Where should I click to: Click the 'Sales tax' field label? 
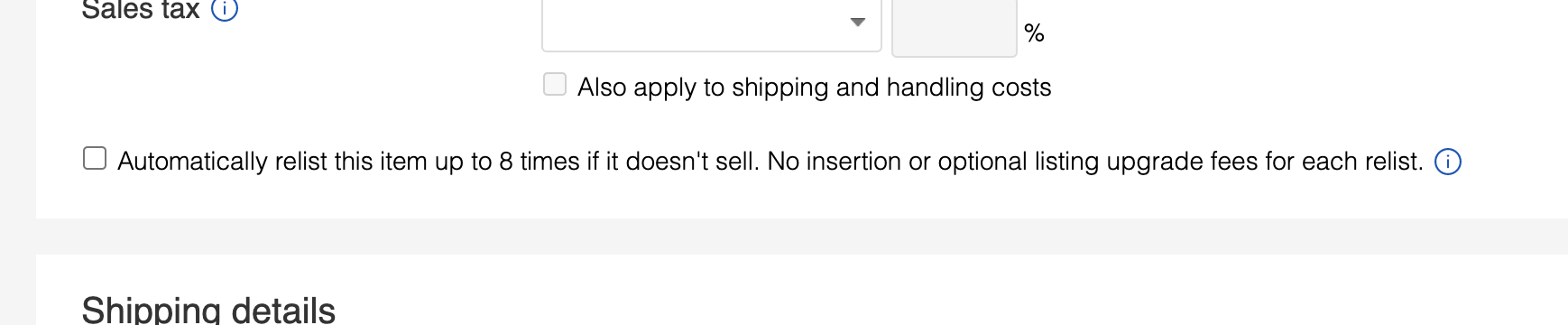[x=141, y=10]
